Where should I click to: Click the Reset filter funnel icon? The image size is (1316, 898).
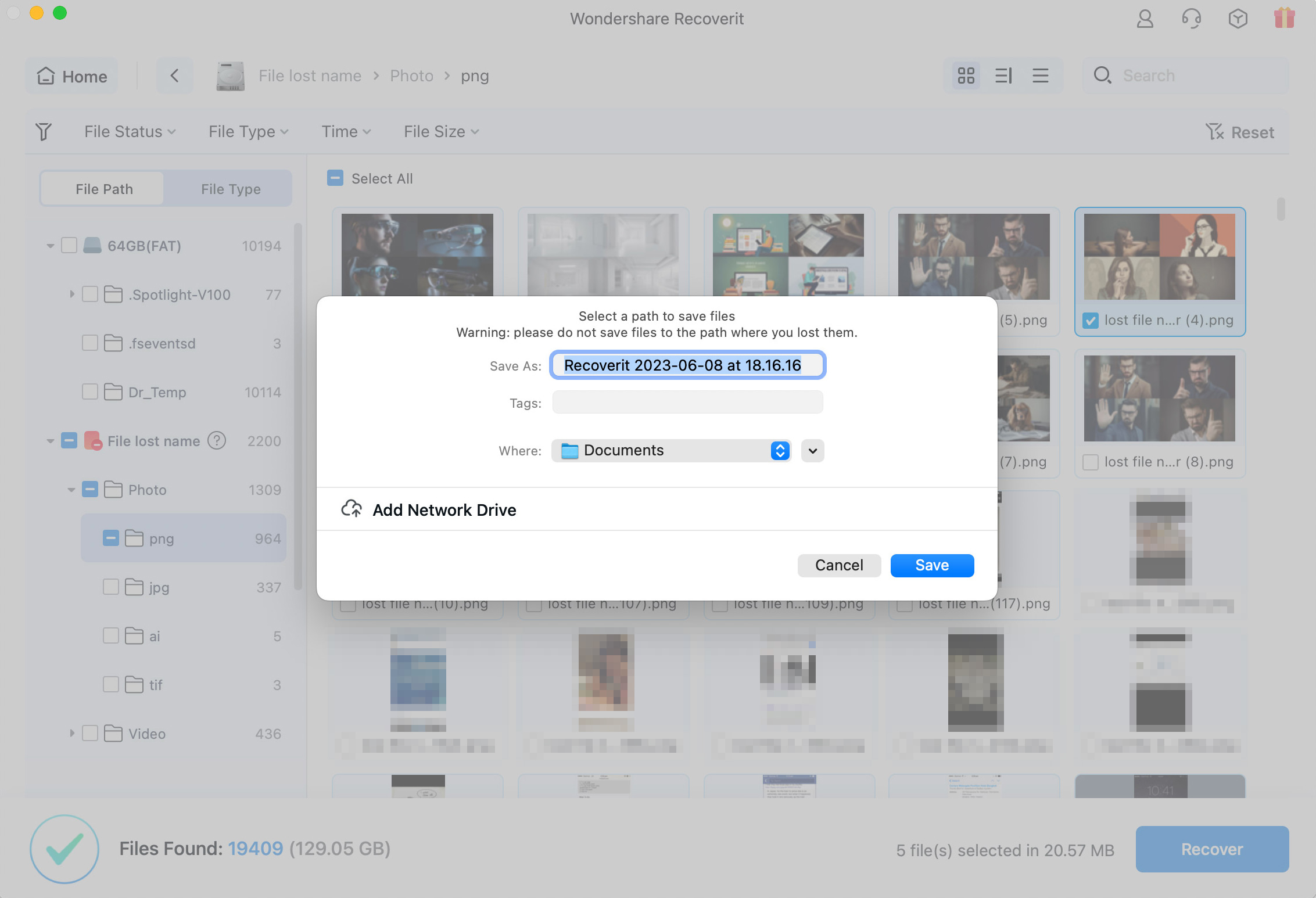pos(1214,132)
